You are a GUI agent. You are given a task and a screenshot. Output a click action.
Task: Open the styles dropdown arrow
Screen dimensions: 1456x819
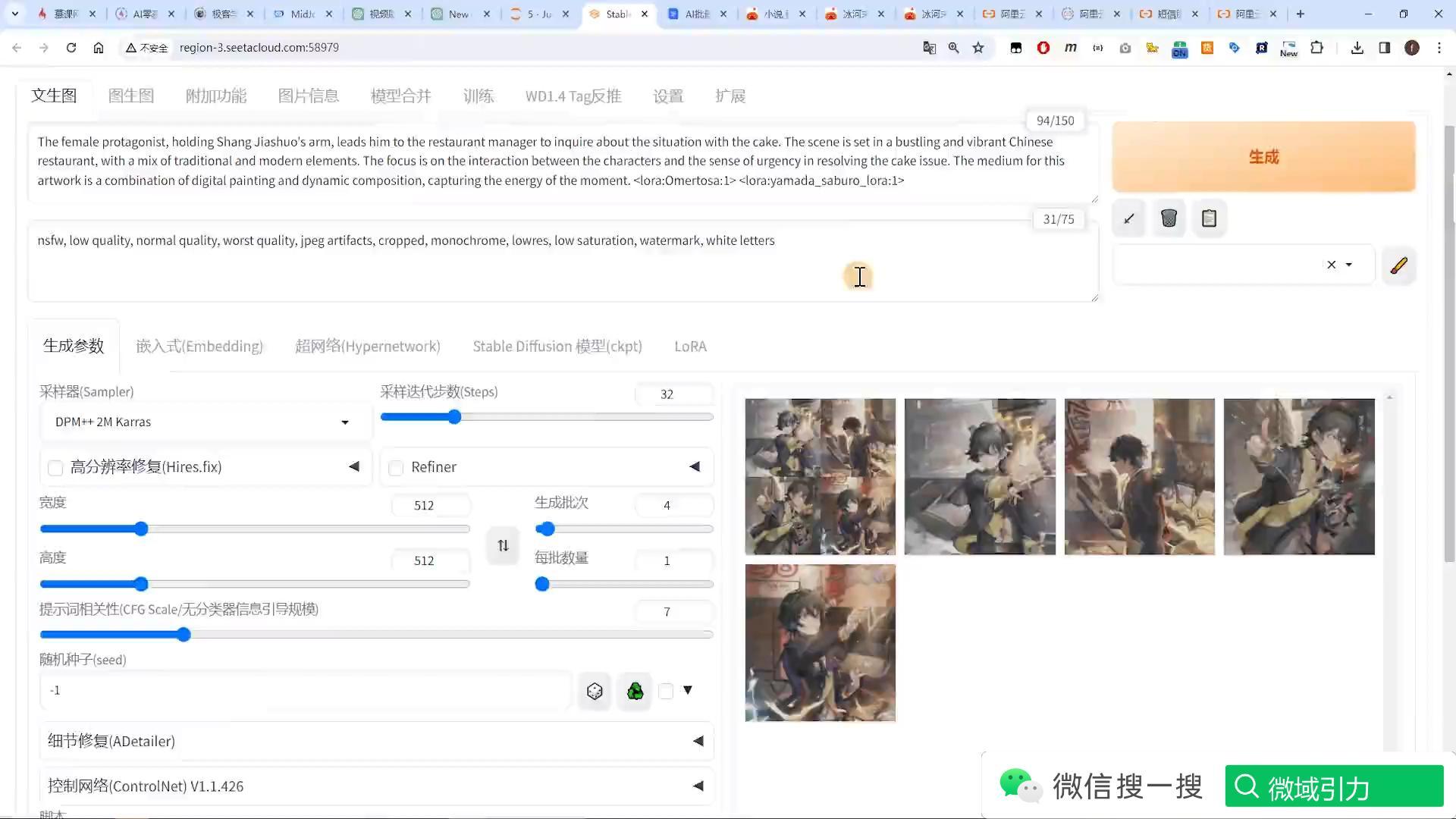click(1349, 265)
